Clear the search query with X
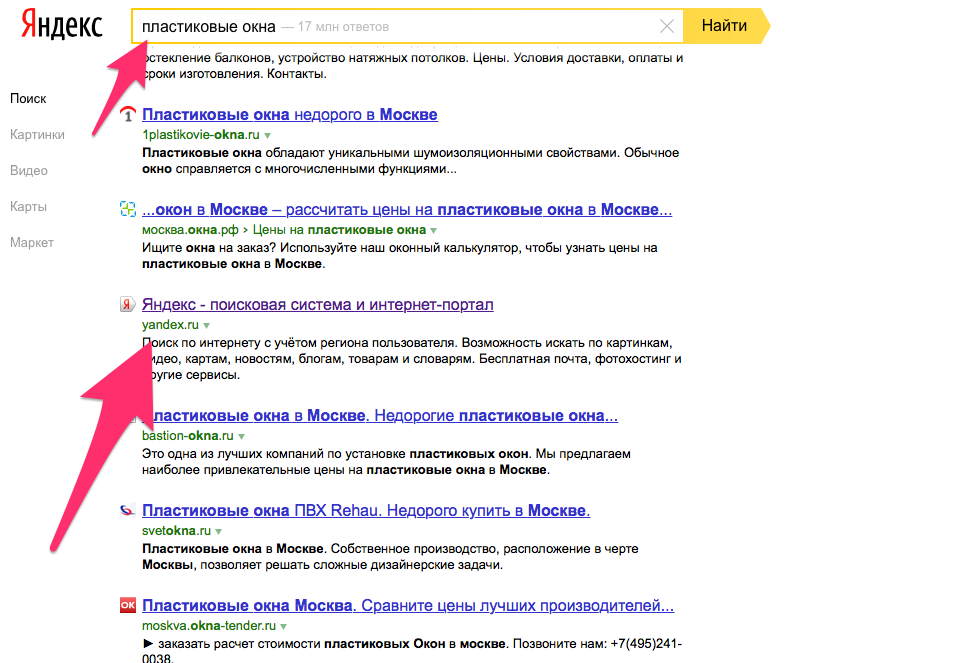 click(x=666, y=26)
